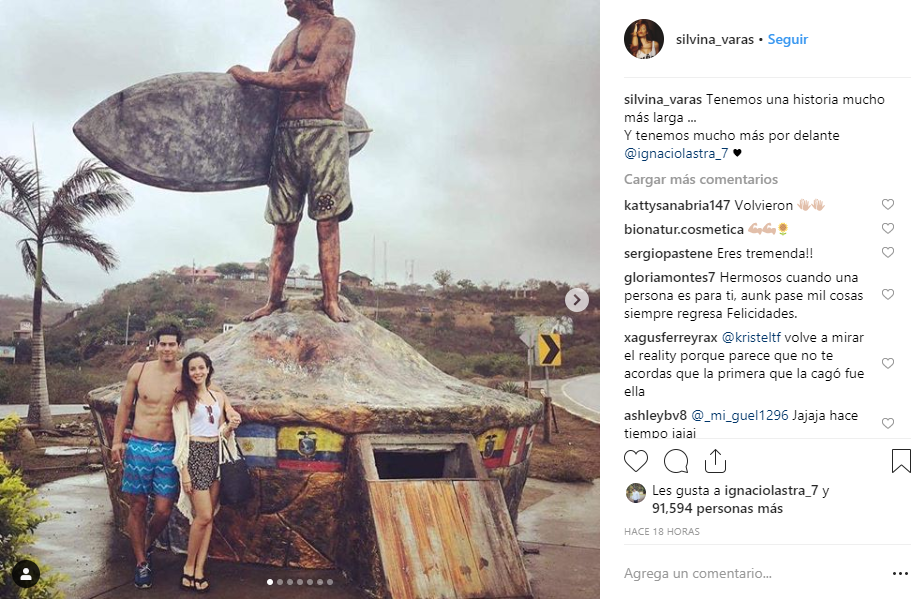
Task: Open the @kristeltf mention in comment
Action: tap(756, 338)
